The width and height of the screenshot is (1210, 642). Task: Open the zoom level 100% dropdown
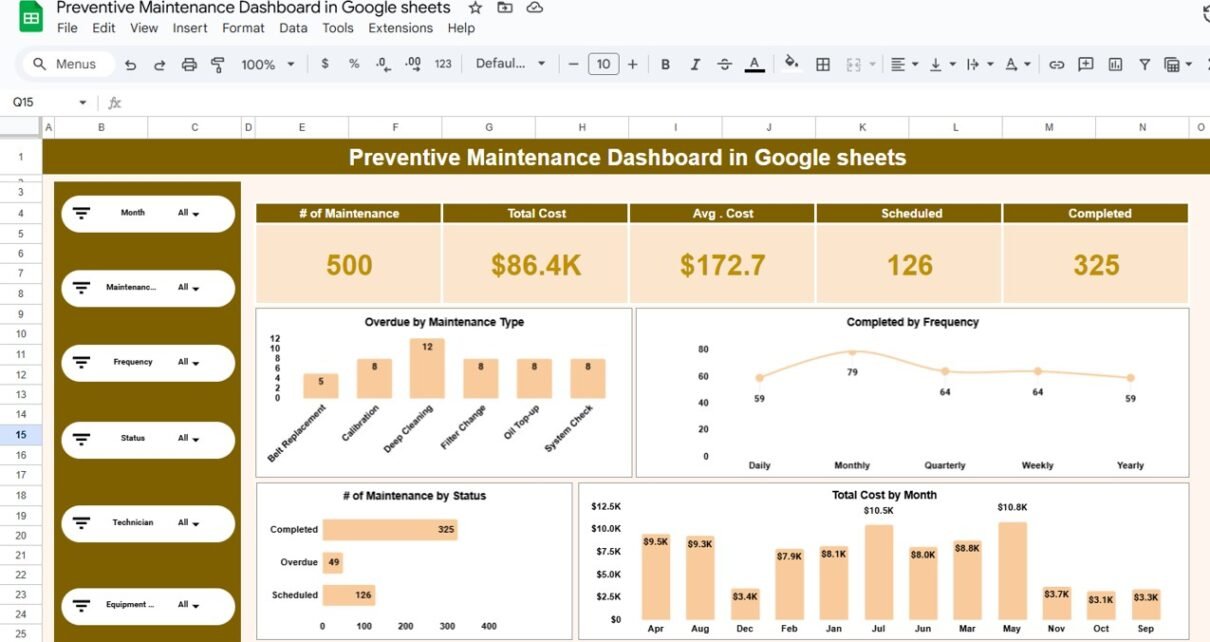click(x=267, y=64)
